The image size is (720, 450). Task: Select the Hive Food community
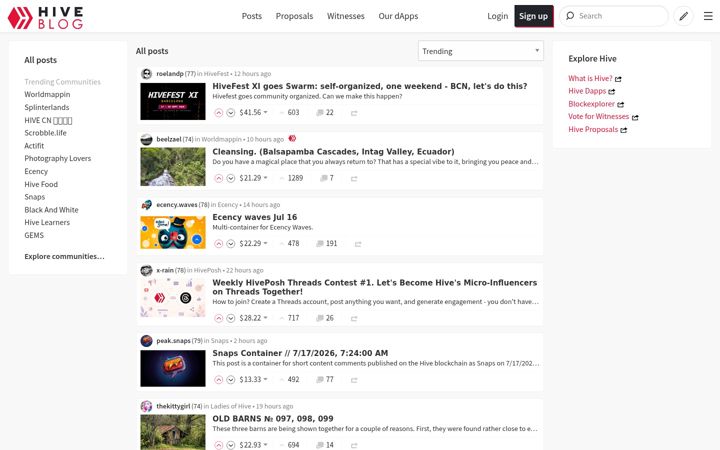[41, 184]
